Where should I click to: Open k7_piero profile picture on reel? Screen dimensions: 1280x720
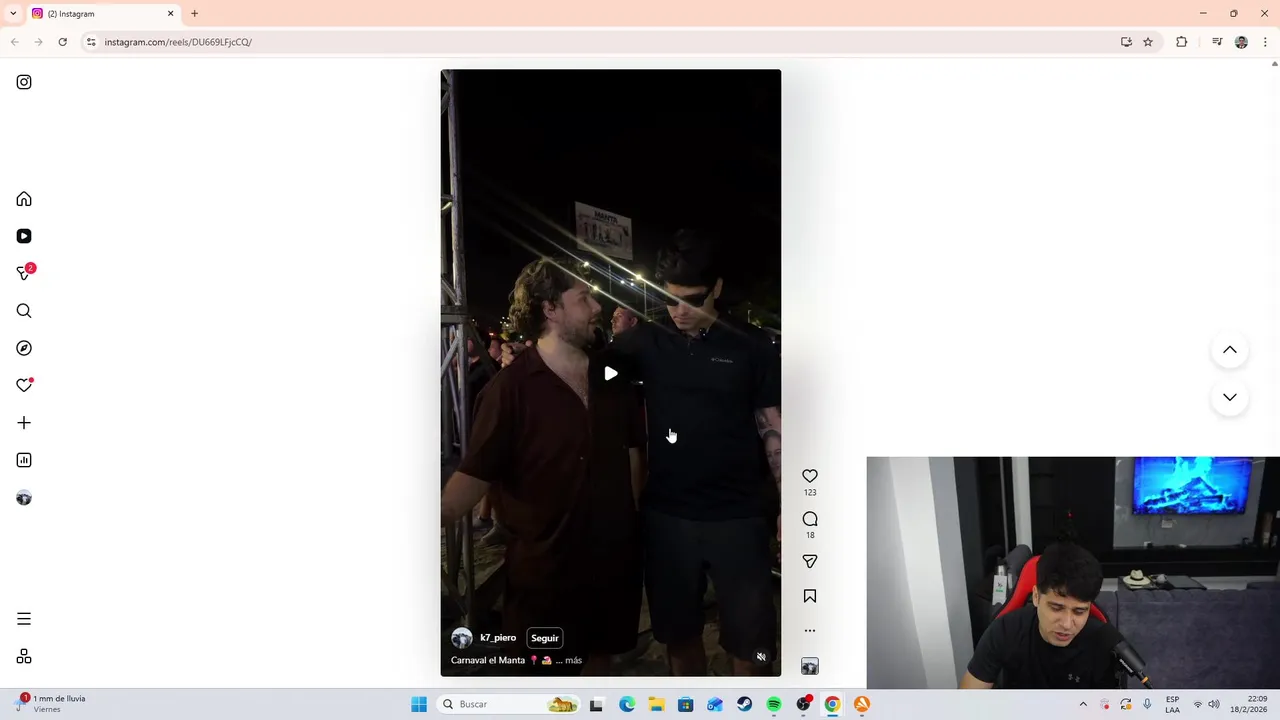[x=462, y=638]
